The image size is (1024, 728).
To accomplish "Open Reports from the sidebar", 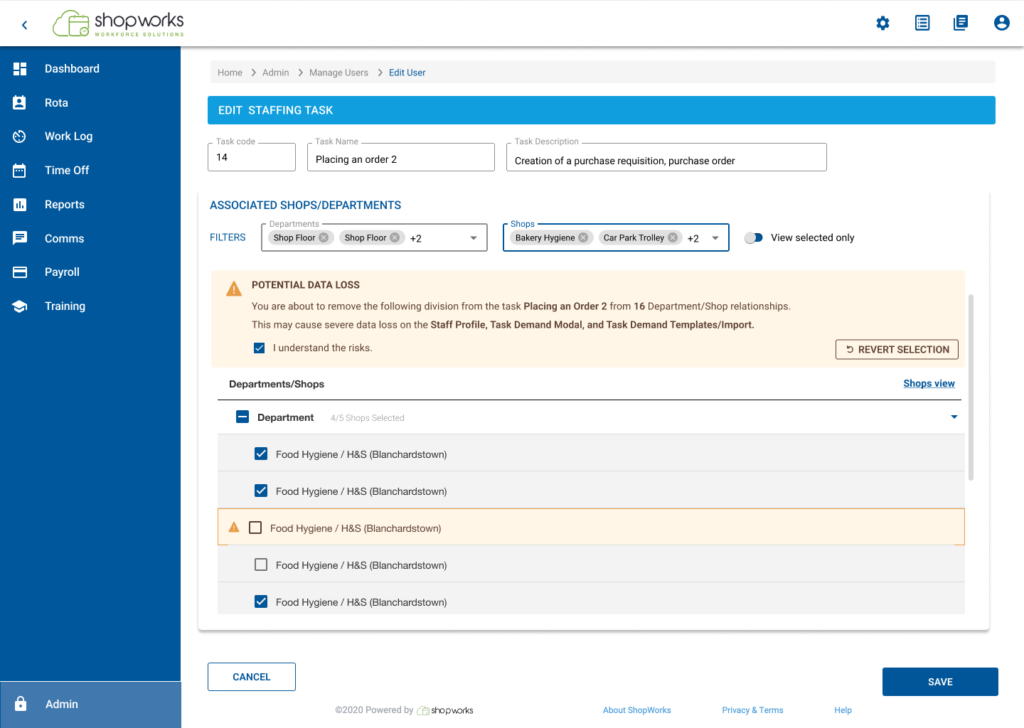I will pos(64,204).
